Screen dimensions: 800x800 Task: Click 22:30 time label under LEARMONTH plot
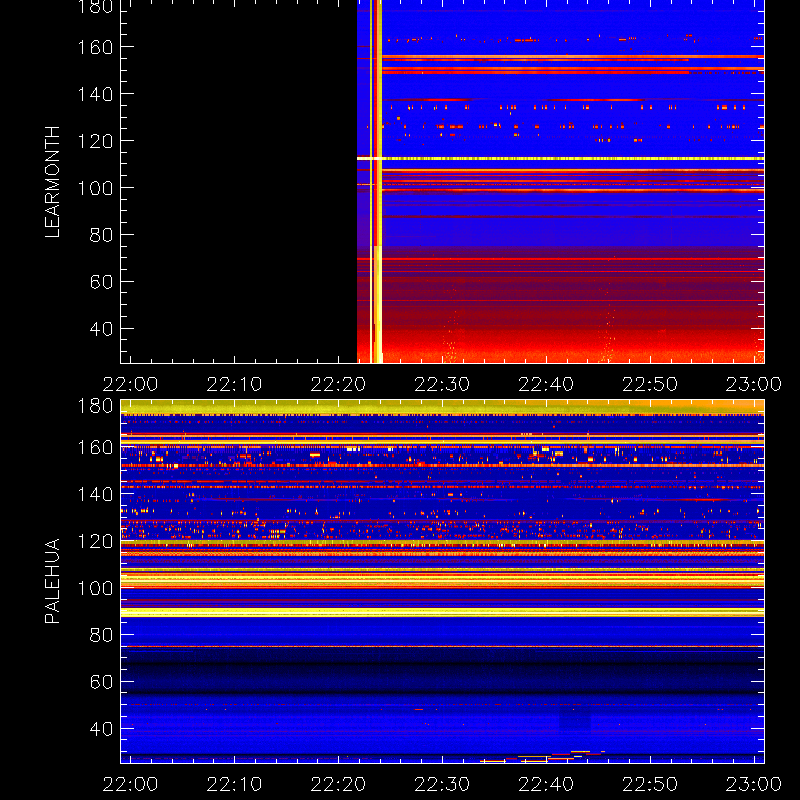point(442,384)
